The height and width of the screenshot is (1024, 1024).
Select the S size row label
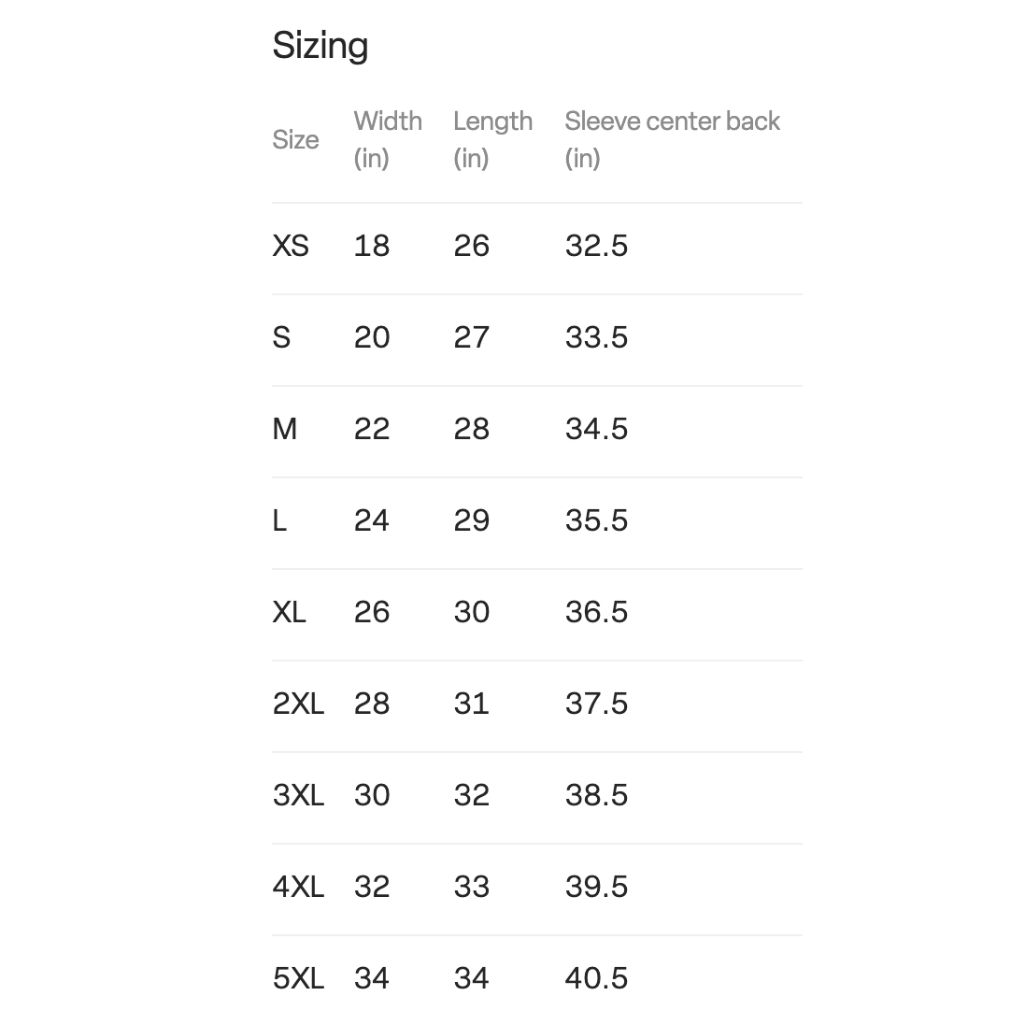(x=282, y=337)
